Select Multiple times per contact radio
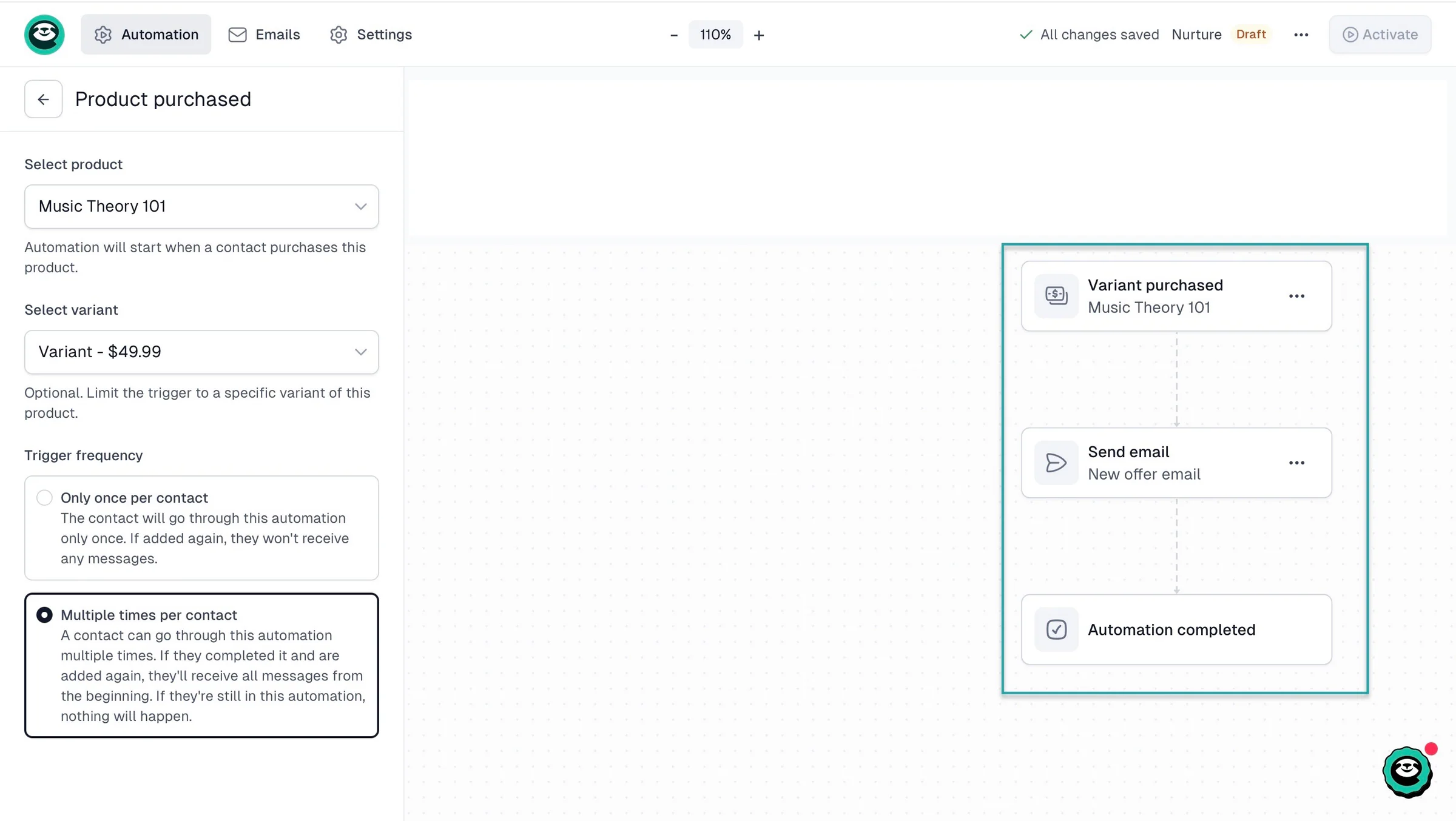This screenshot has height=821, width=1456. [x=44, y=615]
